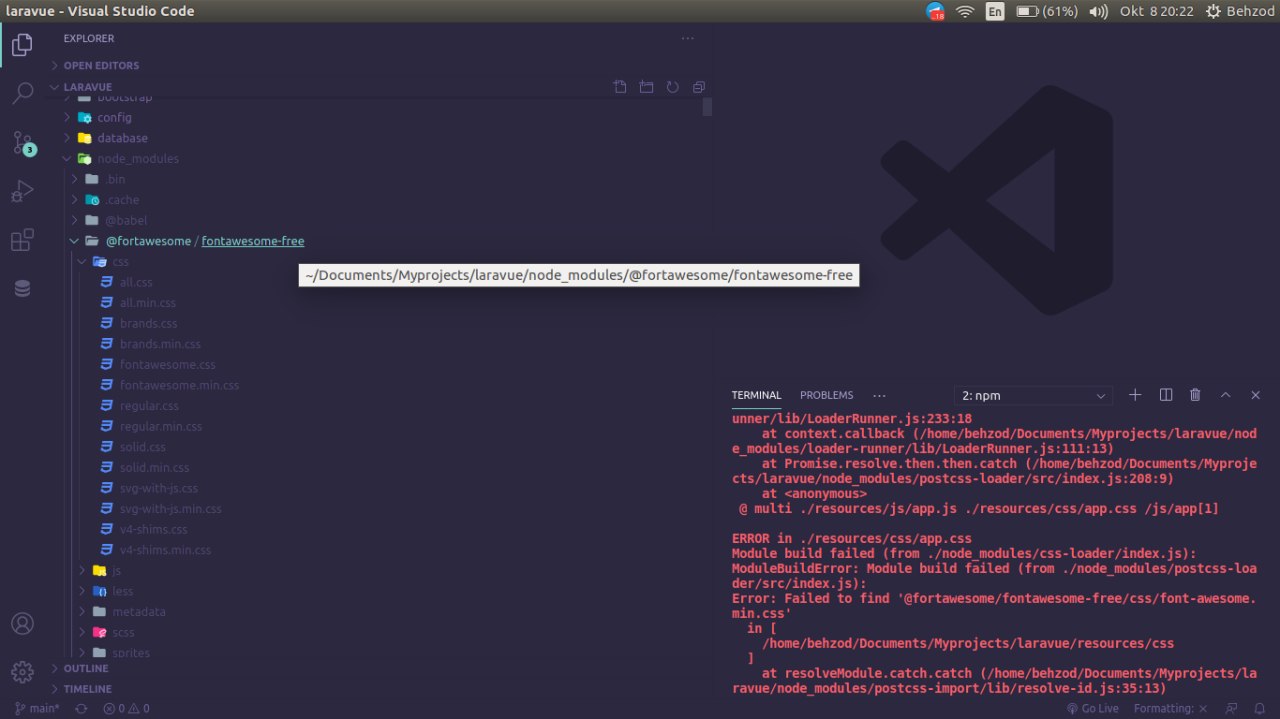Viewport: 1280px width, 719px height.
Task: Open the fontawesome.css file
Action: (167, 365)
